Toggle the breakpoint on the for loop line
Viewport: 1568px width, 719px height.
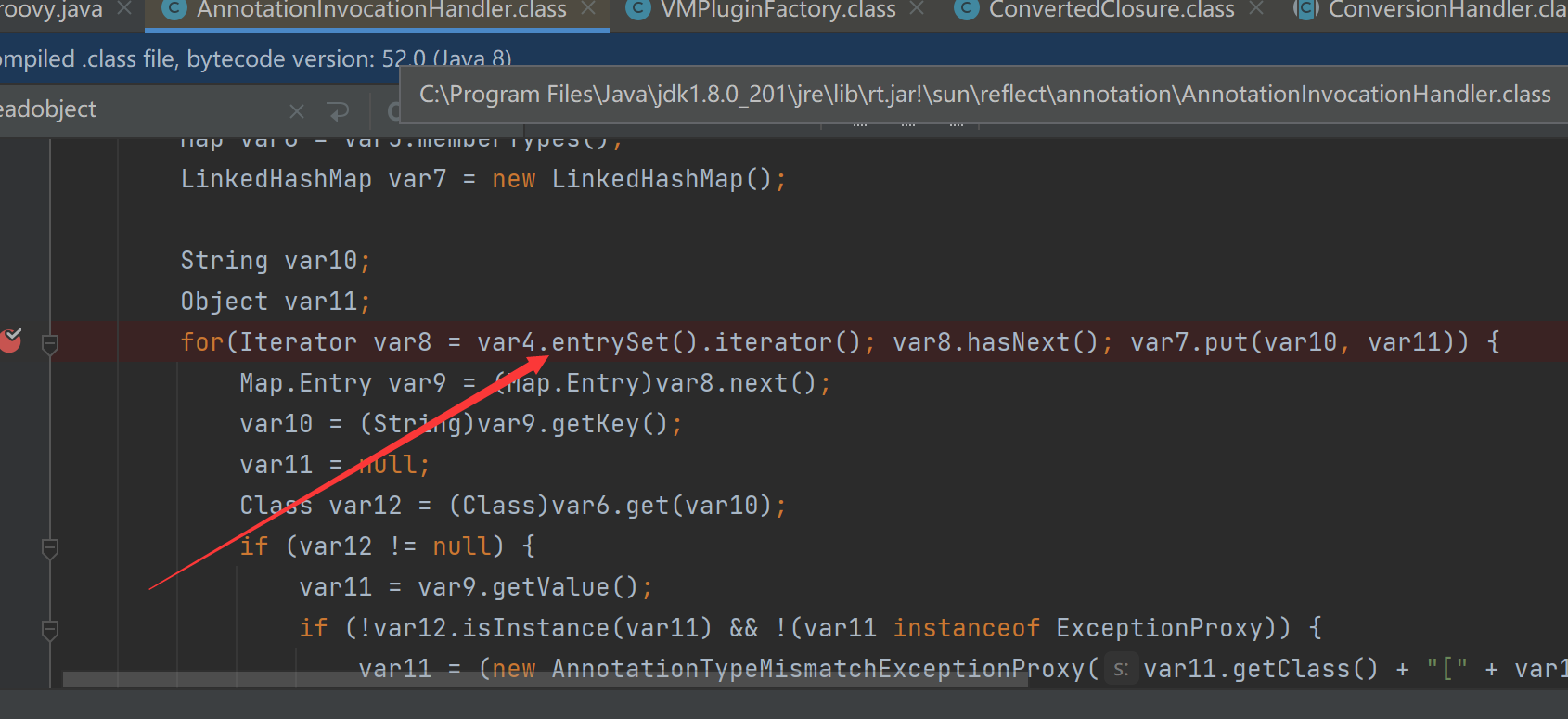(x=11, y=341)
